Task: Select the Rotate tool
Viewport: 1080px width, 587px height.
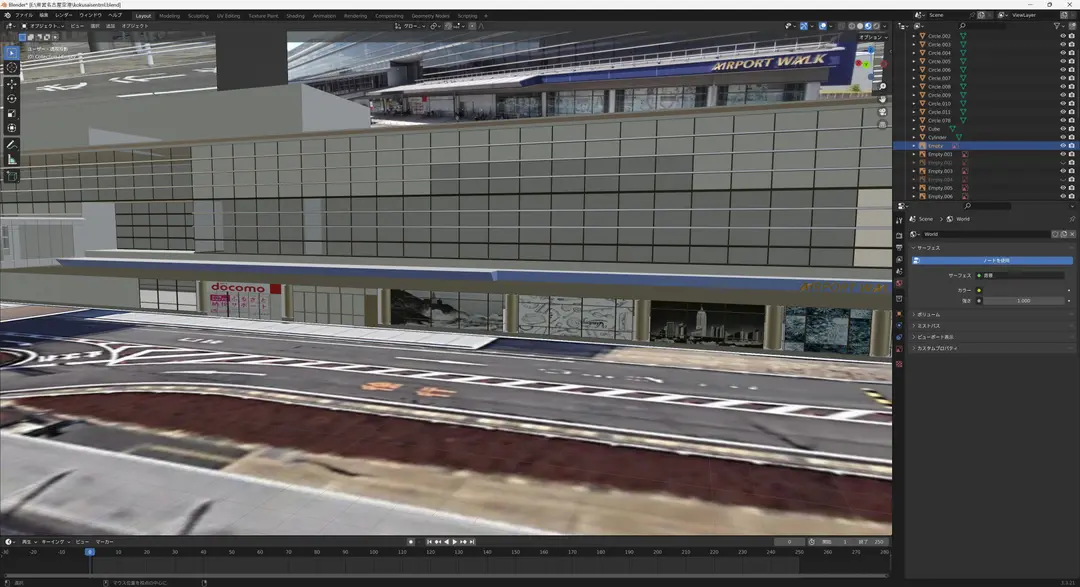Action: [x=12, y=99]
